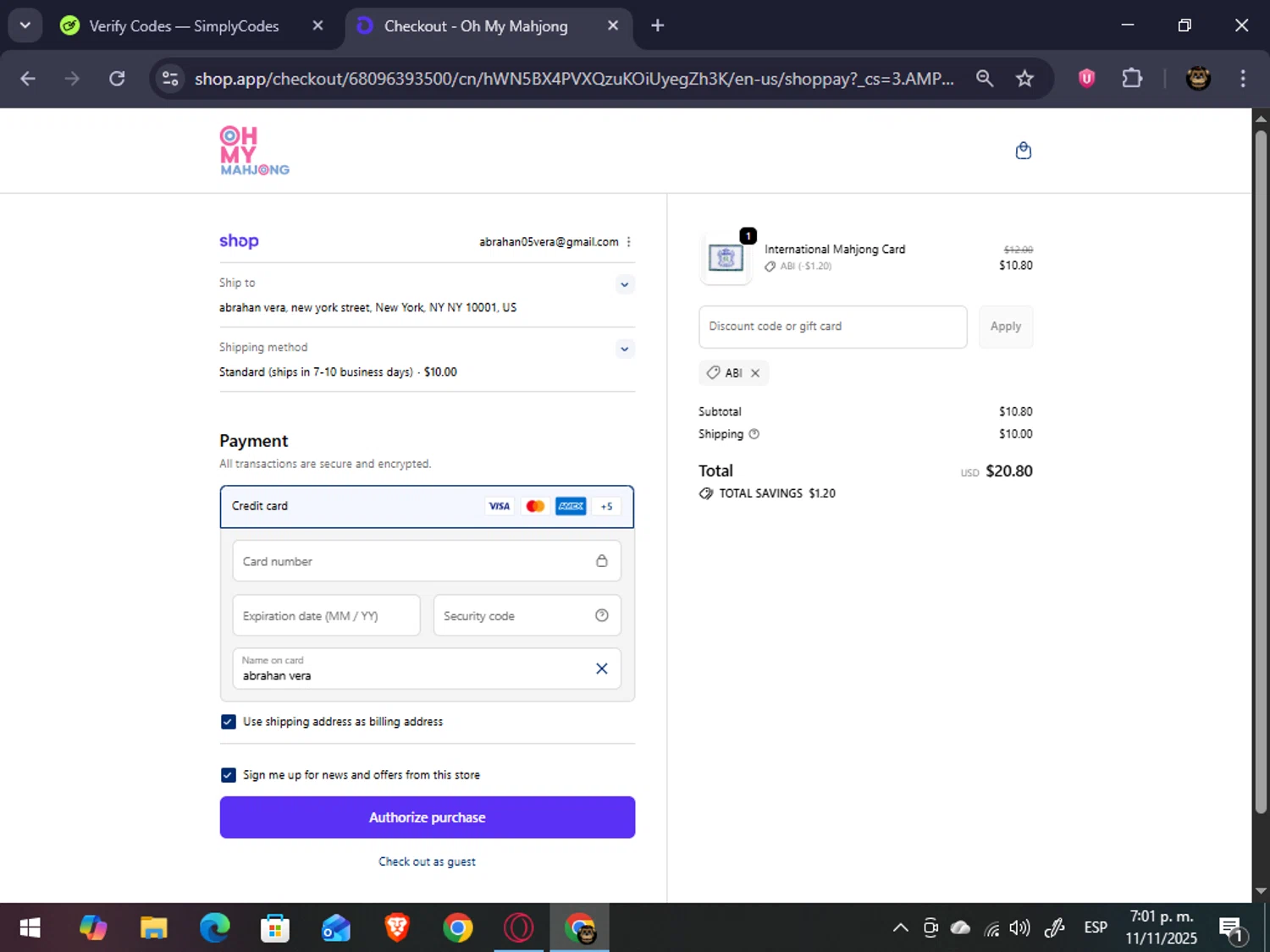
Task: Switch to Verify Codes — SimplyCodes tab
Action: pyautogui.click(x=183, y=26)
